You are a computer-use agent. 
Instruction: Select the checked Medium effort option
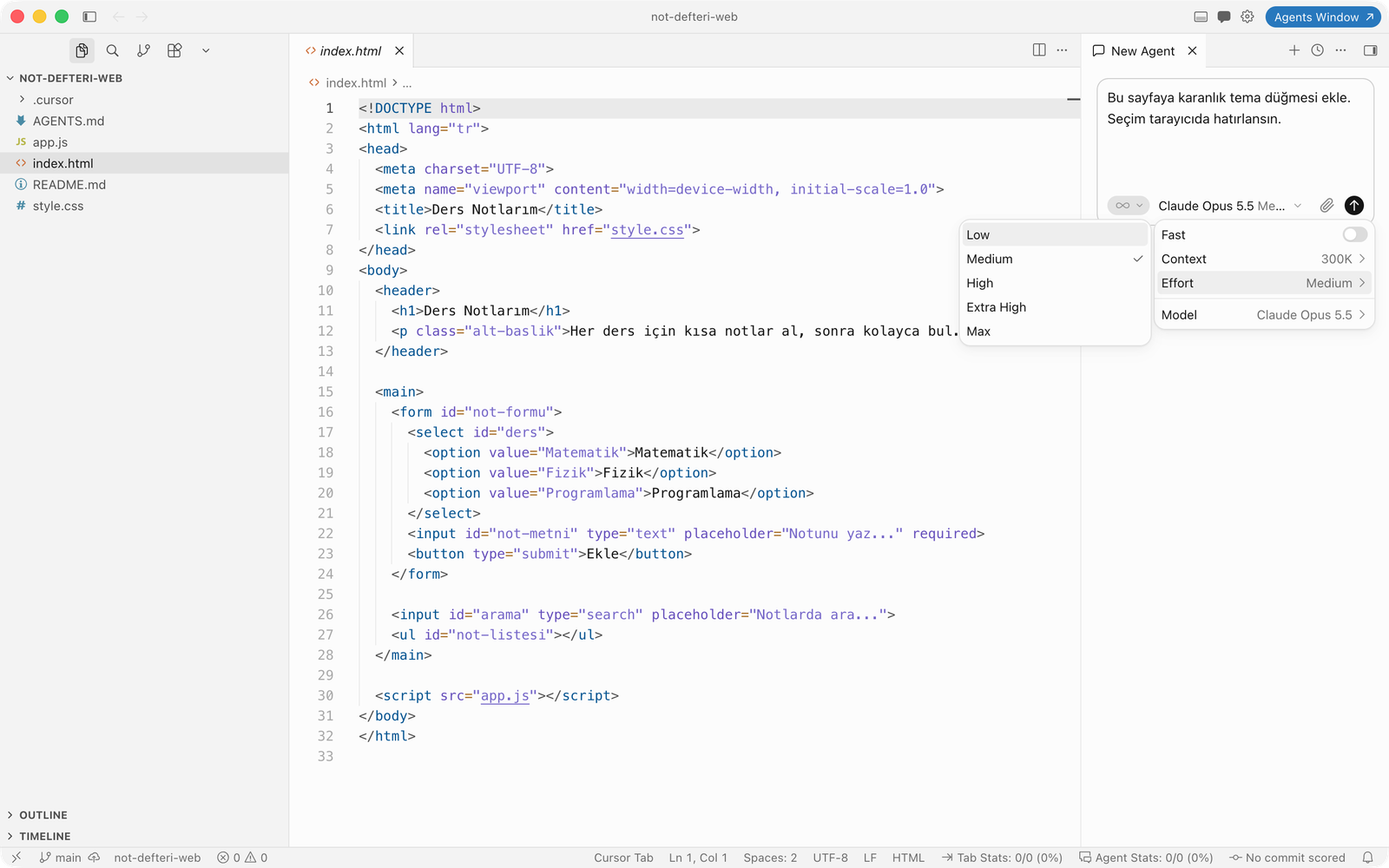pyautogui.click(x=1055, y=259)
